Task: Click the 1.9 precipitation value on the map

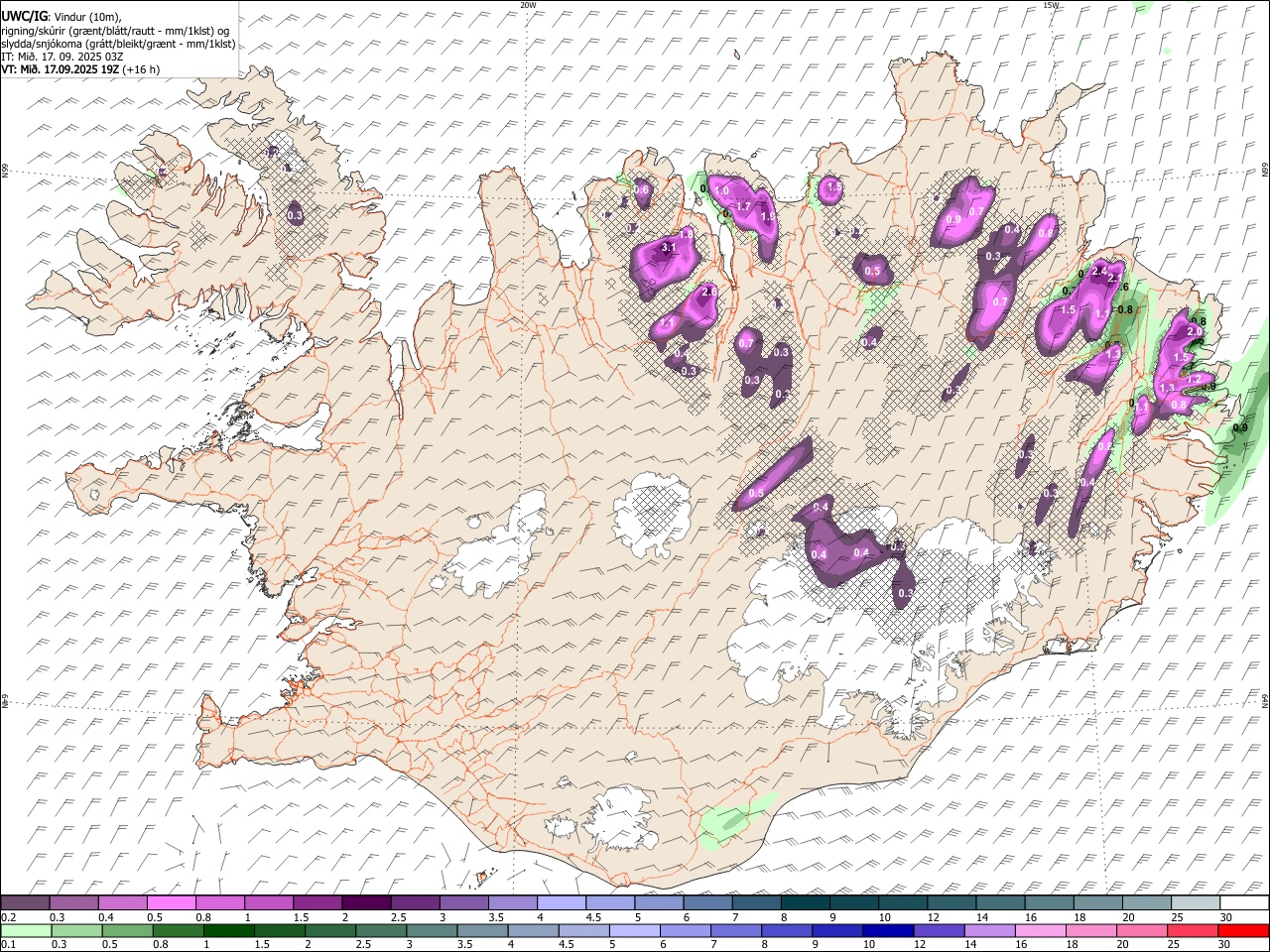Action: click(767, 217)
